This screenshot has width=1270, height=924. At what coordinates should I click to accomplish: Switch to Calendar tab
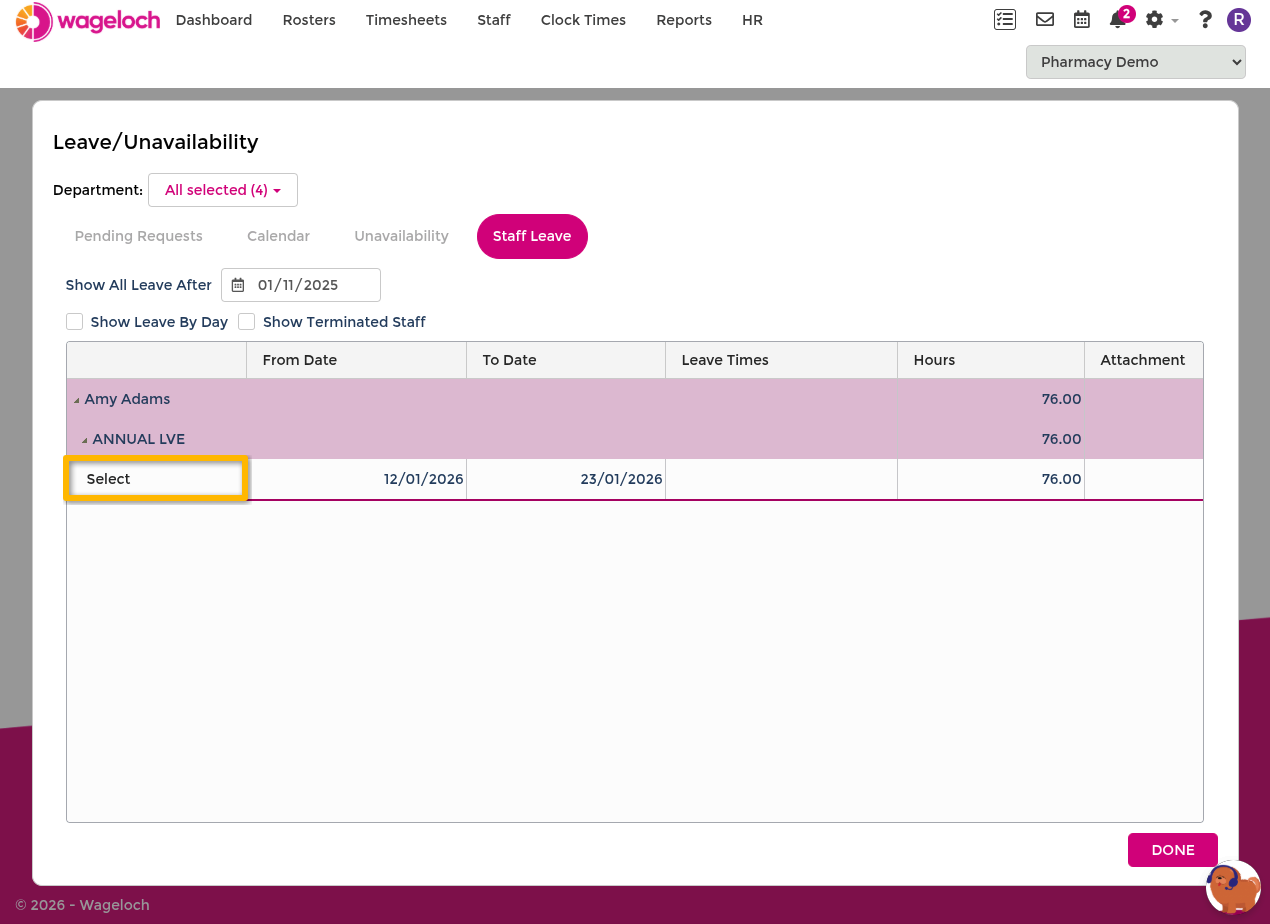(x=279, y=236)
